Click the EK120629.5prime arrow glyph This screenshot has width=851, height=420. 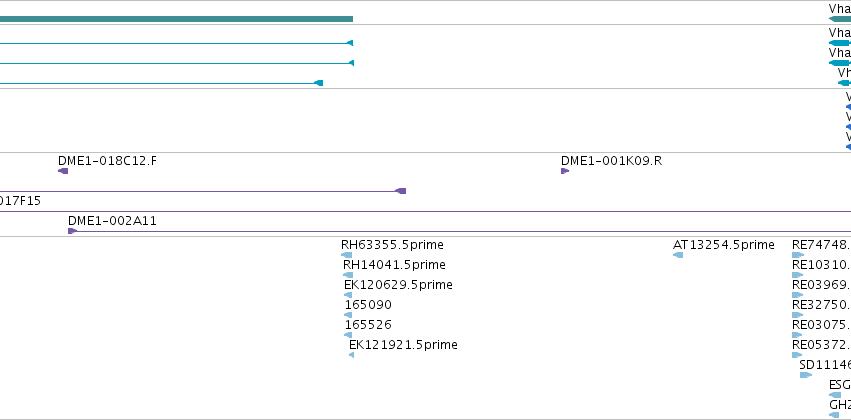[348, 295]
